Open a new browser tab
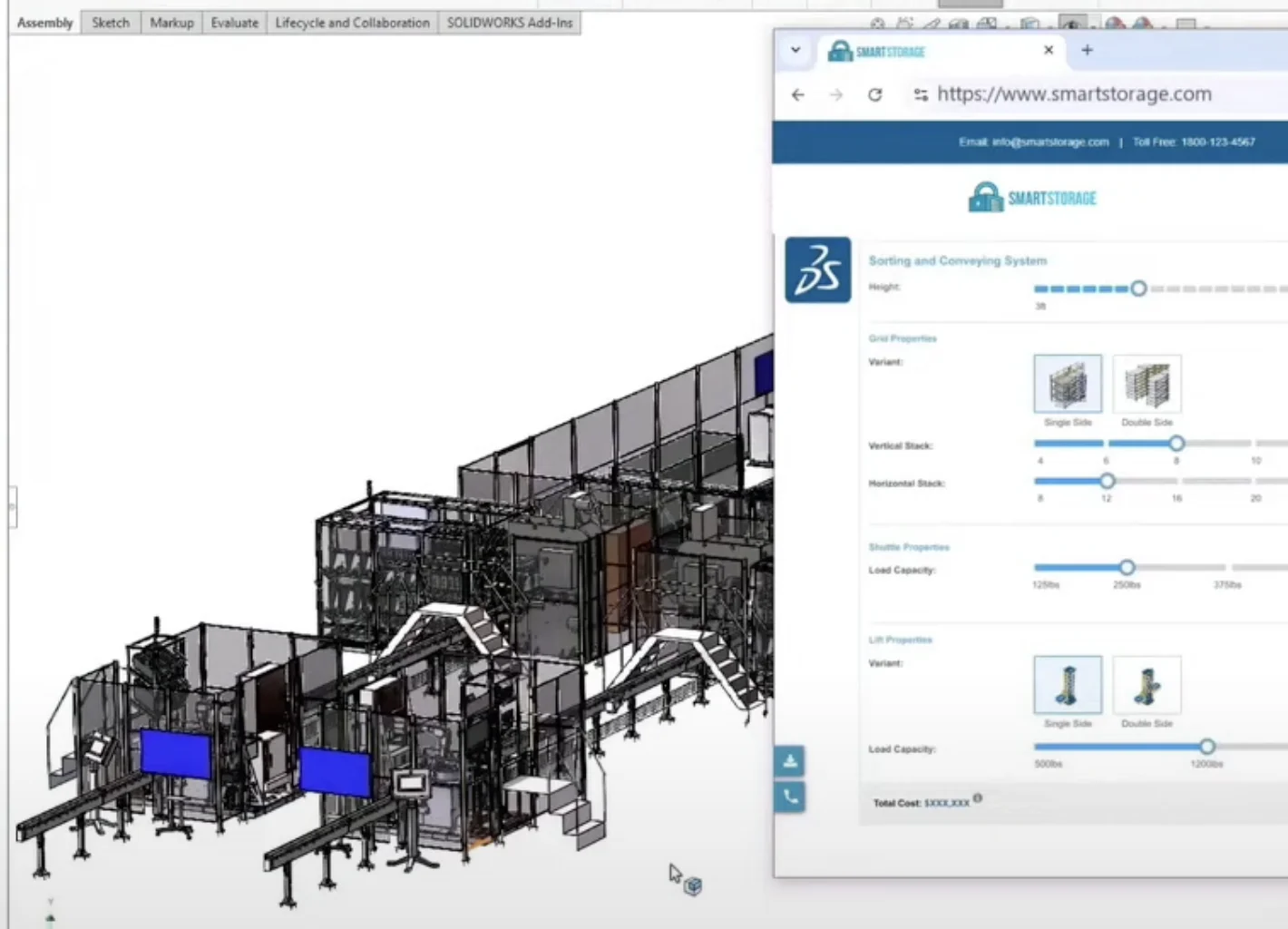Screen dimensions: 1288x929 click(1087, 50)
